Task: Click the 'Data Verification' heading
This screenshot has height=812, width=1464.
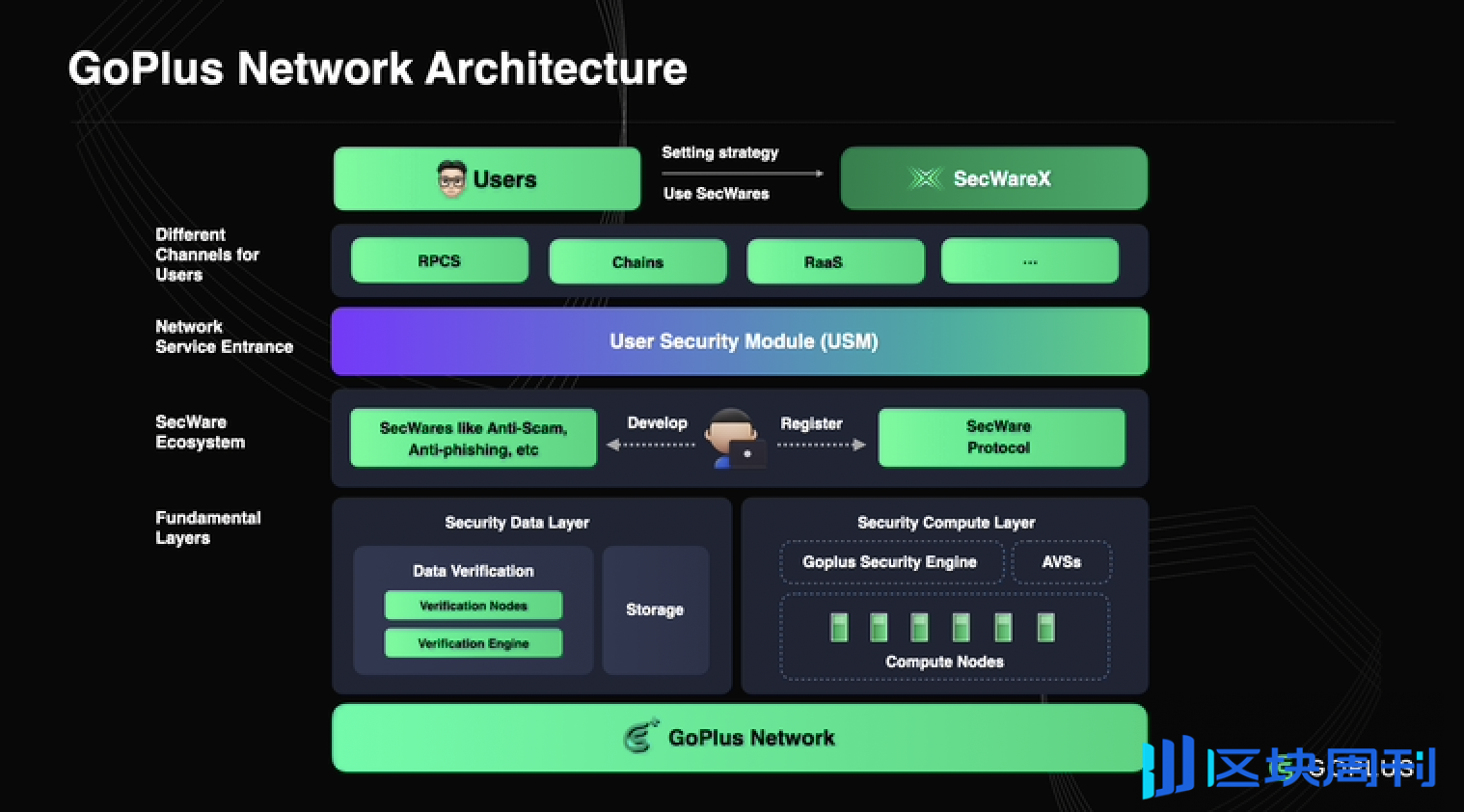Action: click(474, 571)
